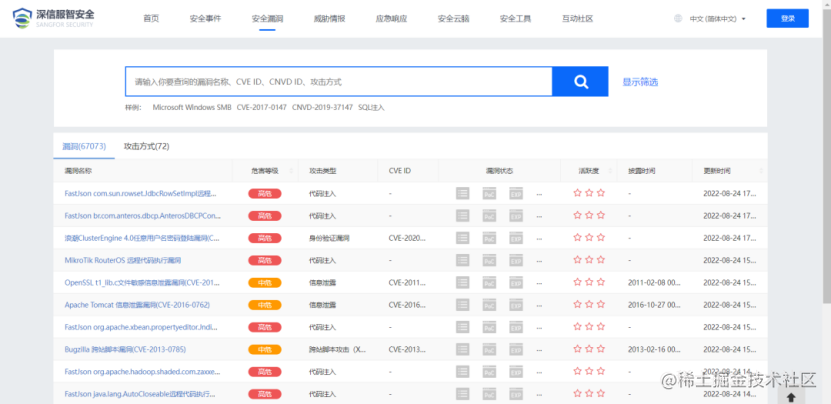Image resolution: width=831 pixels, height=404 pixels.
Task: Open MikroTik RouterOS vulnerability link
Action: (124, 260)
